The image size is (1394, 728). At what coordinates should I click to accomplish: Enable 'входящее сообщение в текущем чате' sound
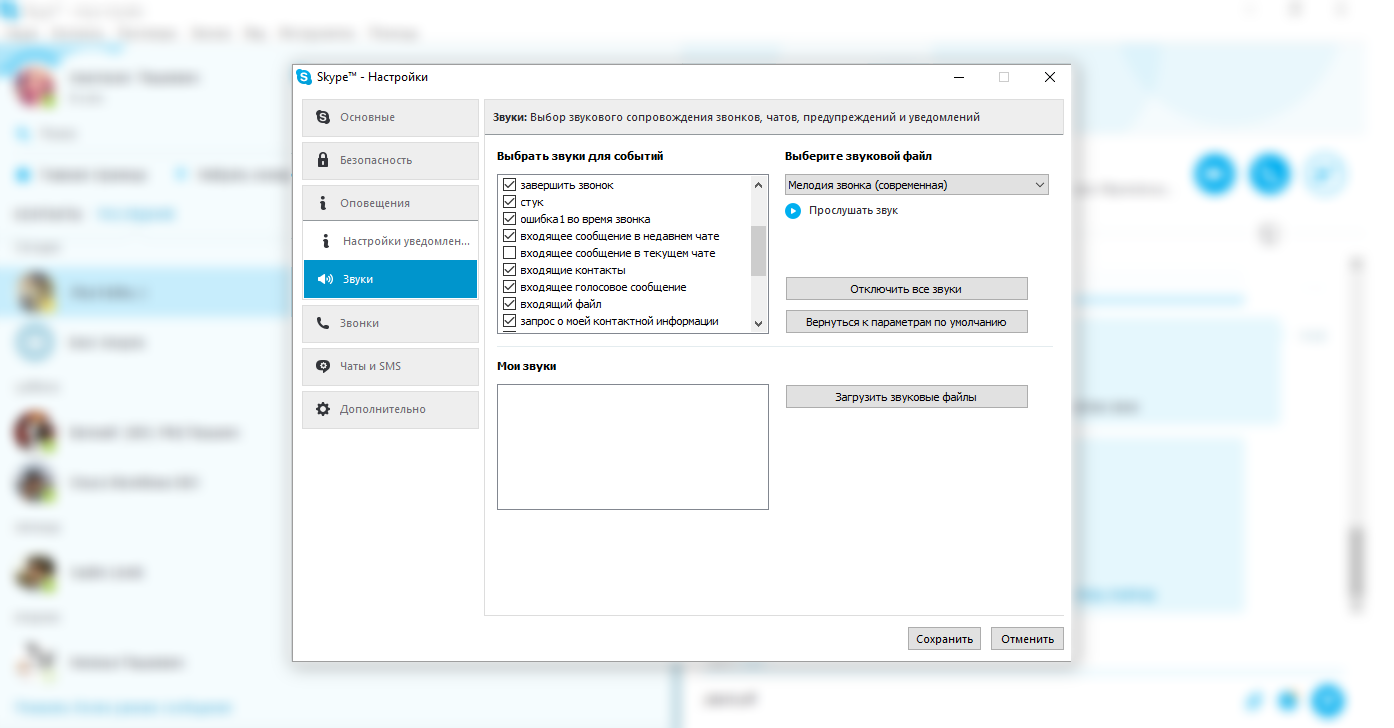pos(509,253)
